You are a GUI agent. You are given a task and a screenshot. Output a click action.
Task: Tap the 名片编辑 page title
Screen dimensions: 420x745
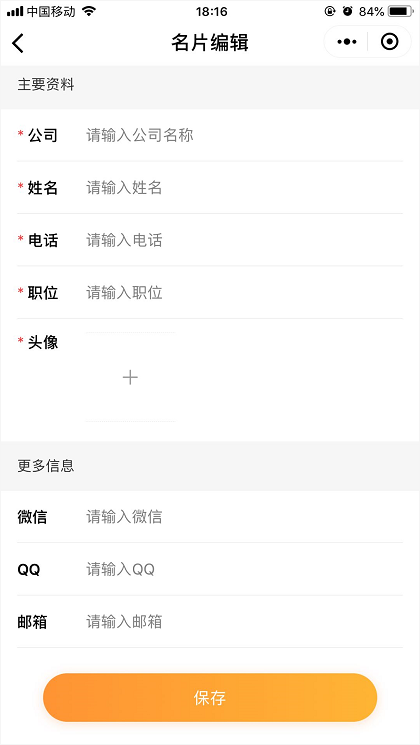[210, 43]
